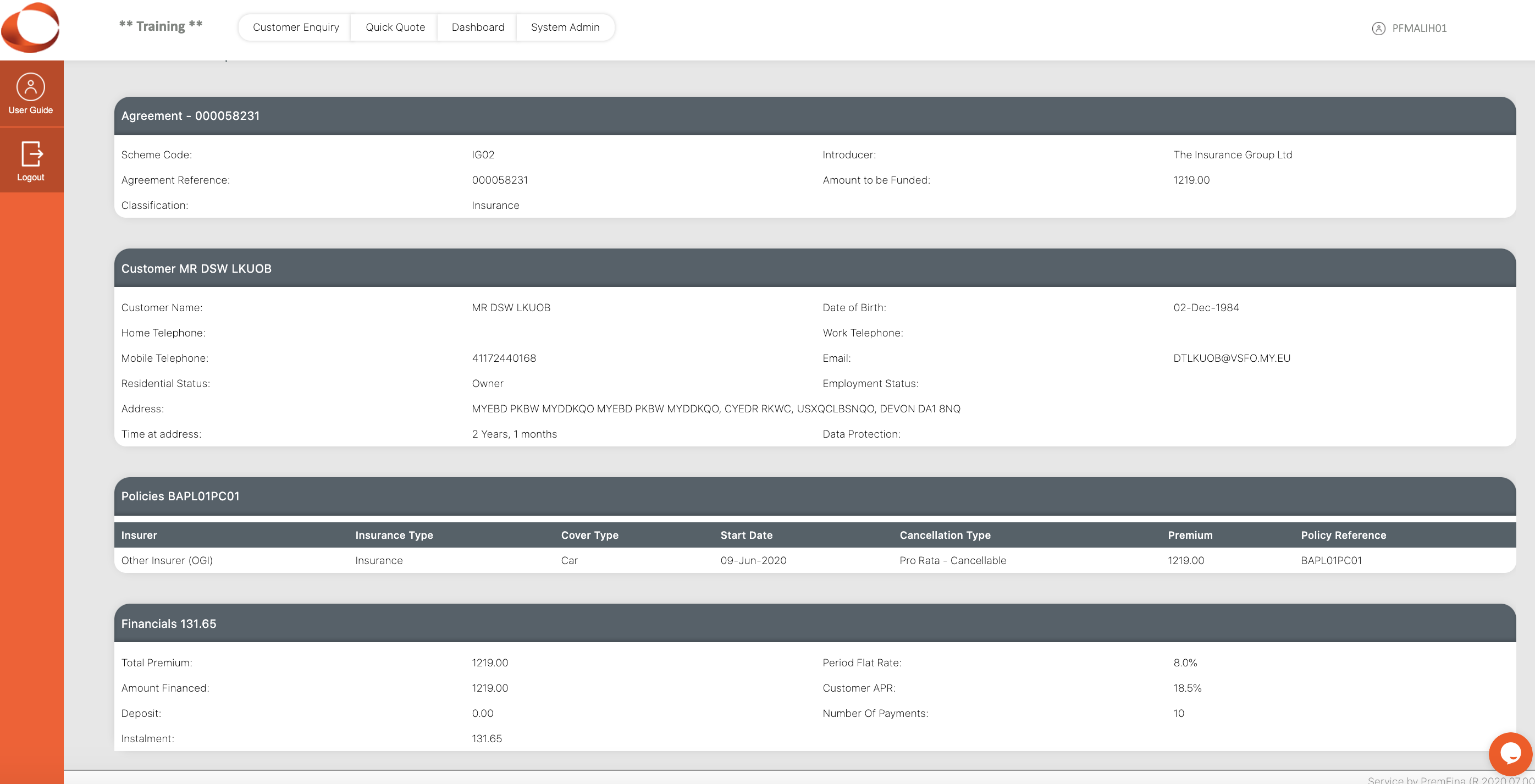Click mobile telephone number 41172440168
1535x784 pixels.
[x=504, y=358]
